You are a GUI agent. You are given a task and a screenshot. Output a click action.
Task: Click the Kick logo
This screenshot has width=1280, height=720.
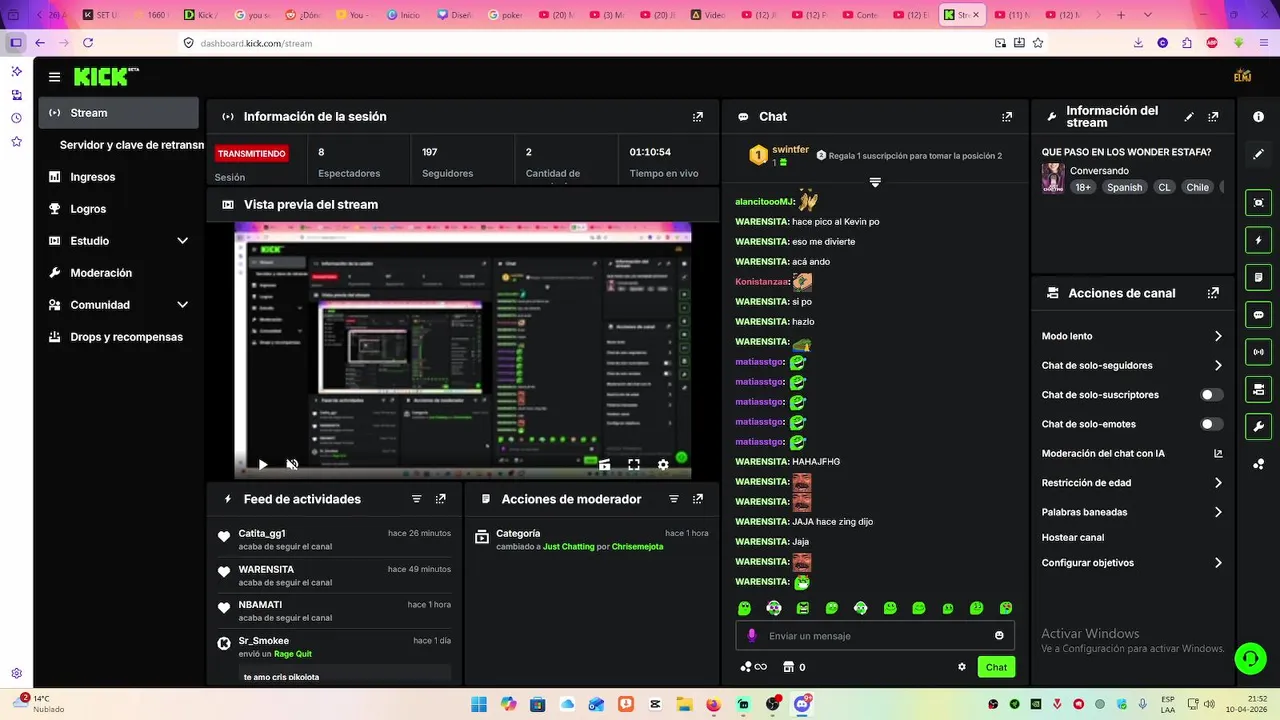104,77
